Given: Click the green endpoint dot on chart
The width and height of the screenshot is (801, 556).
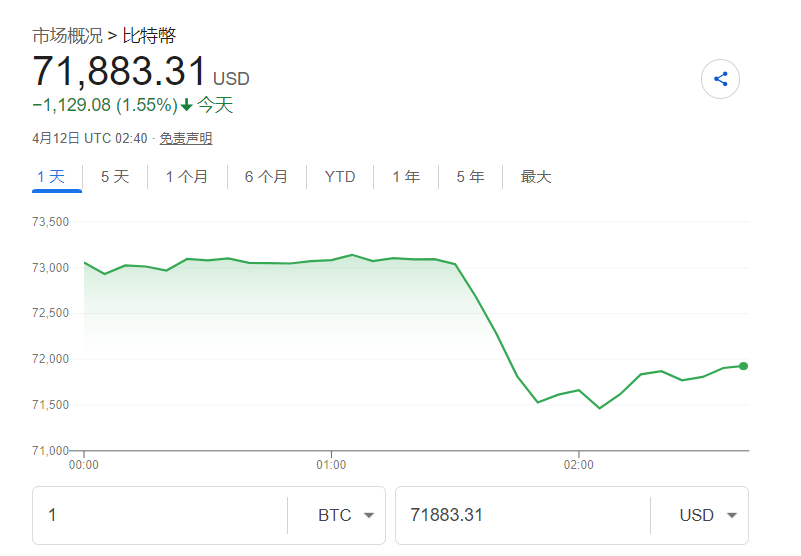Looking at the screenshot, I should tap(743, 366).
